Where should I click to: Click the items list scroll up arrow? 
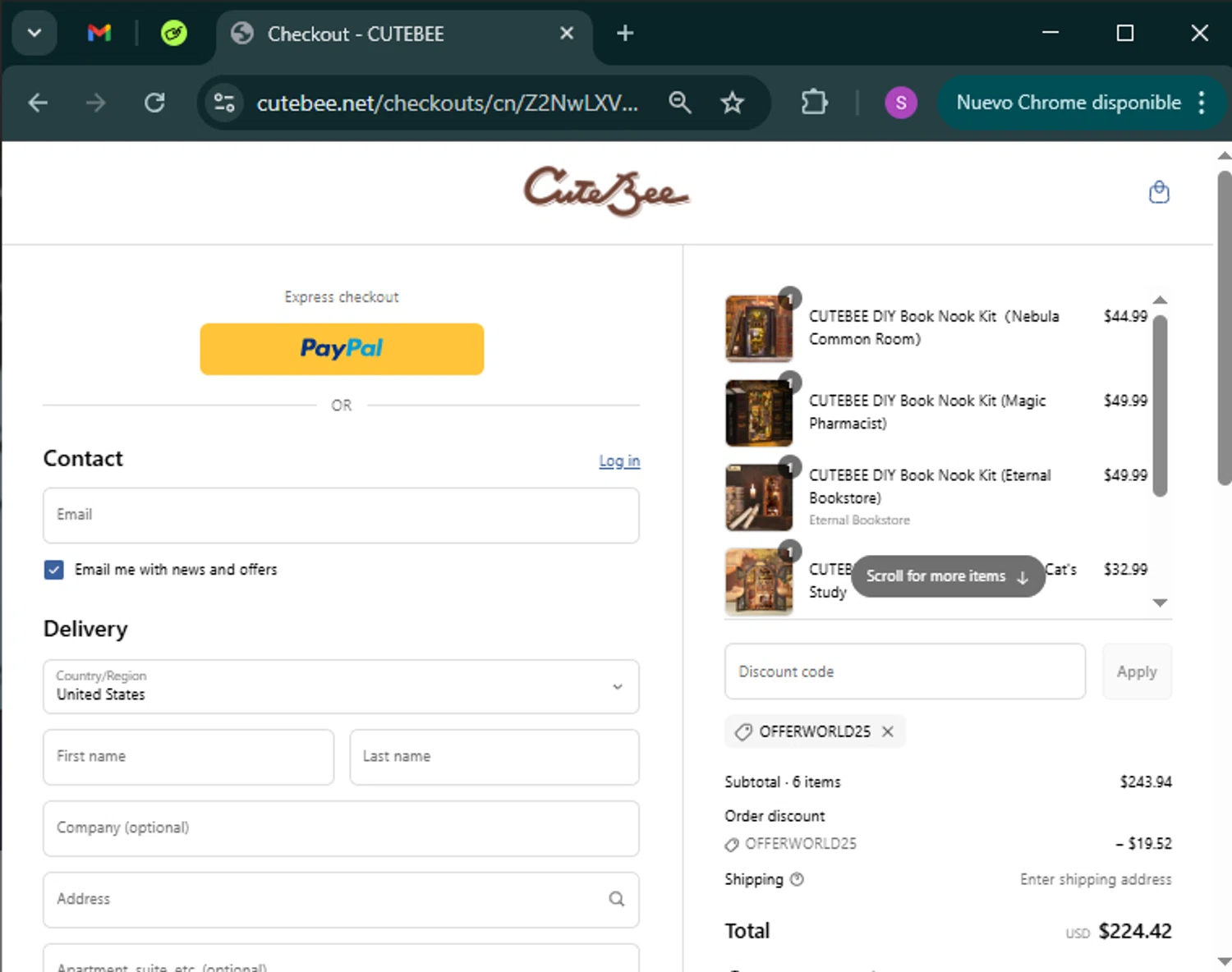(x=1160, y=300)
